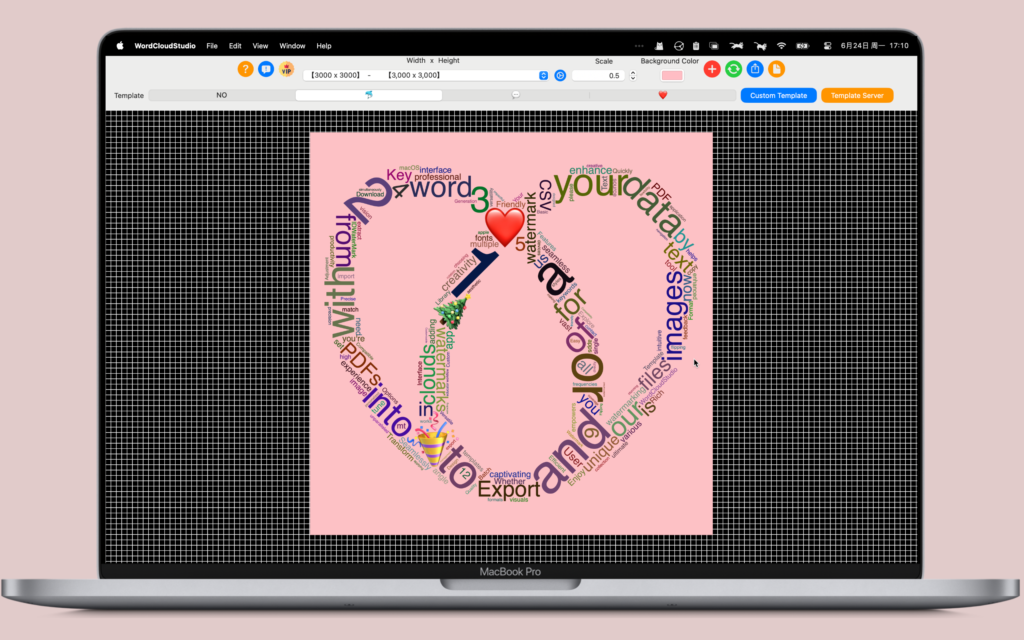1024x640 pixels.
Task: Open the pink Background Color swatch
Action: [672, 76]
